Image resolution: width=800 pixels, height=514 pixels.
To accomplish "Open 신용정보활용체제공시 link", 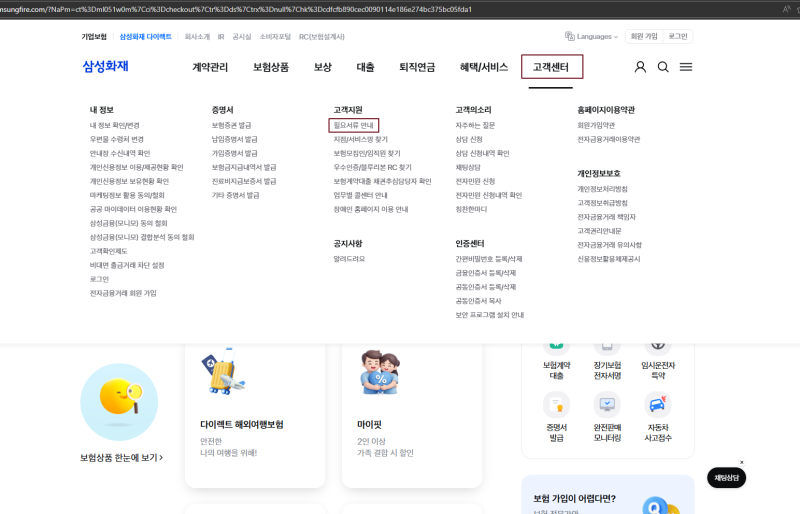I will point(608,259).
